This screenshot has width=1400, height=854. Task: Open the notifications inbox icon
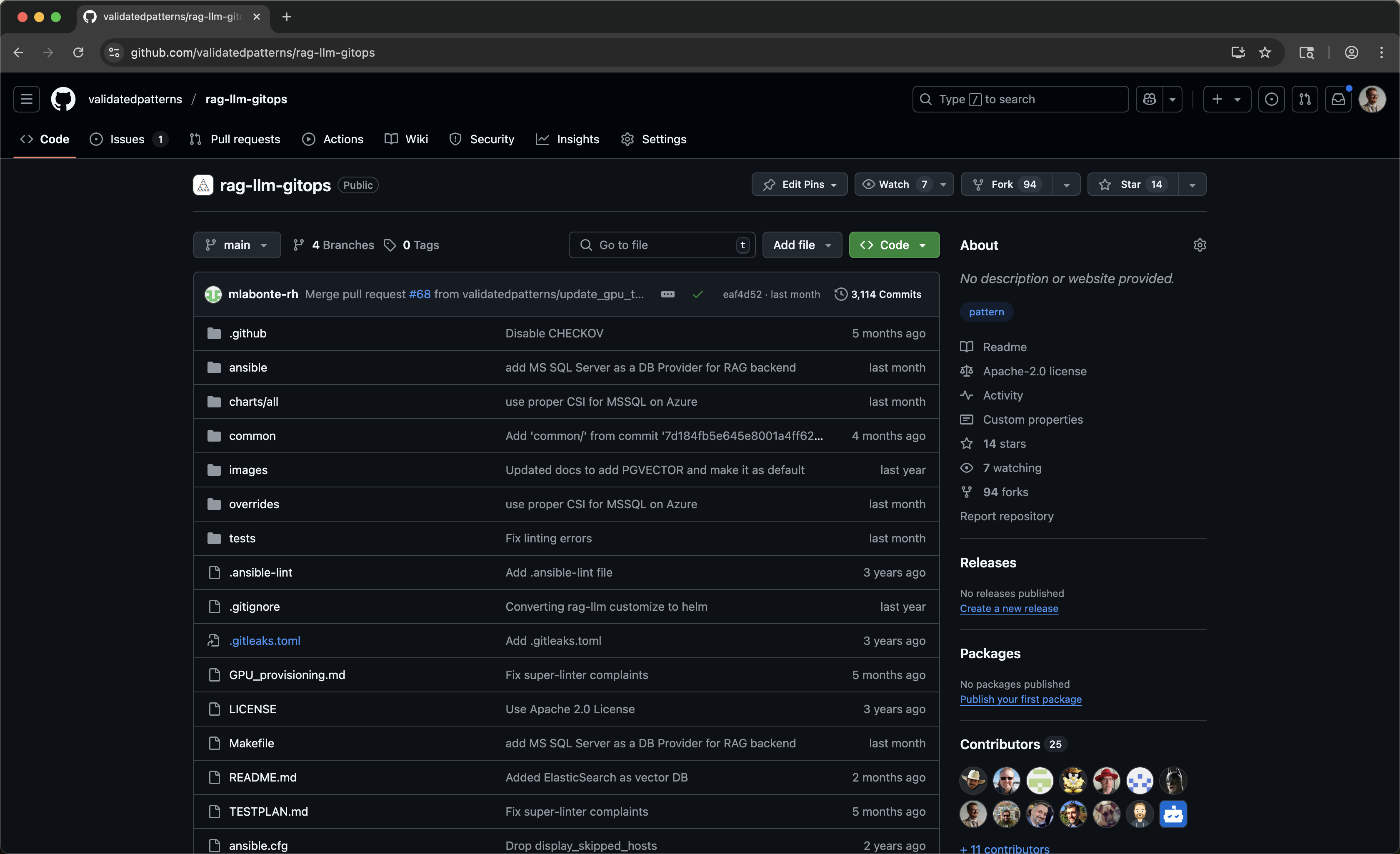[x=1339, y=99]
